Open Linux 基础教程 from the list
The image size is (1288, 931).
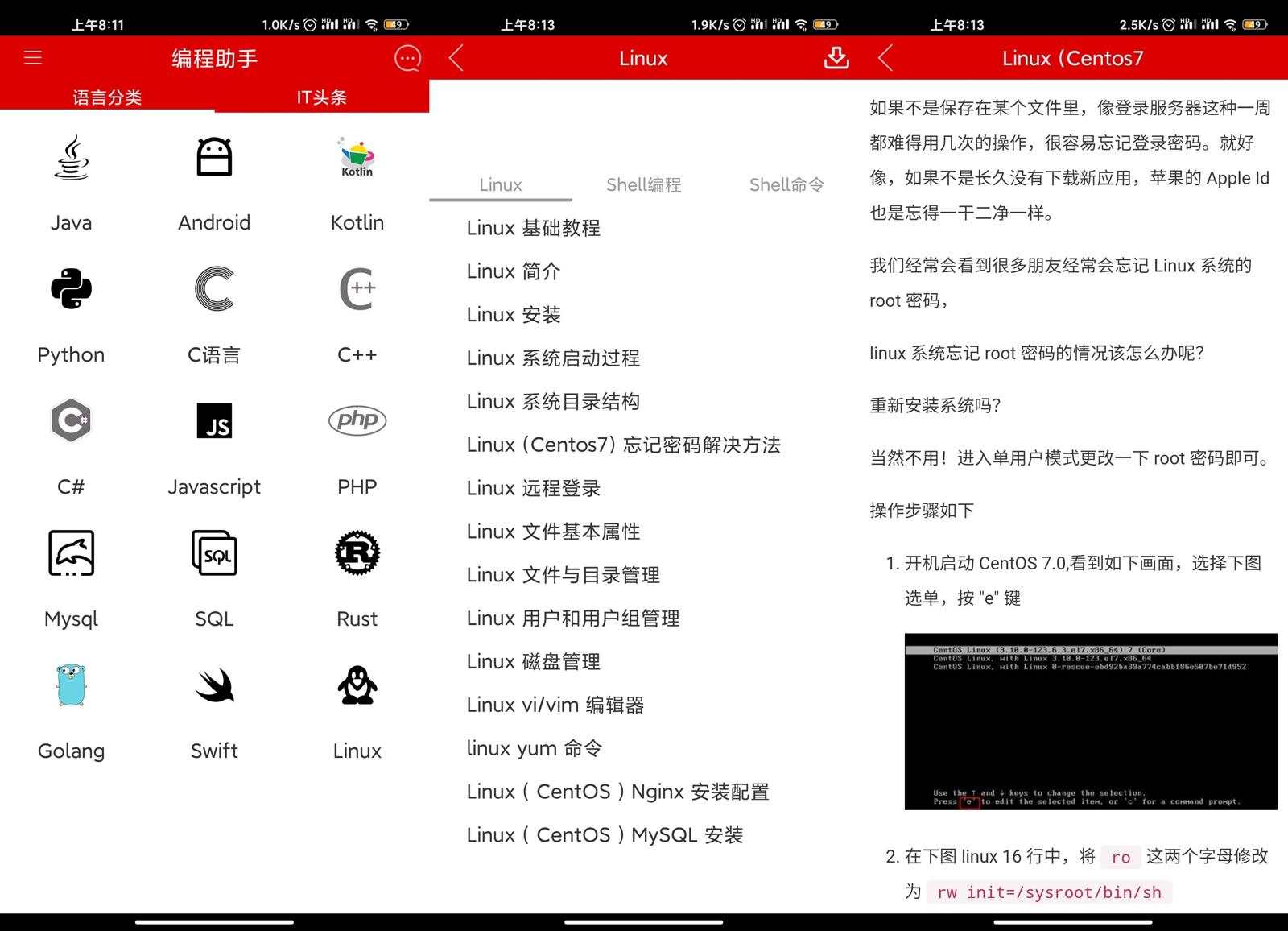pos(534,228)
